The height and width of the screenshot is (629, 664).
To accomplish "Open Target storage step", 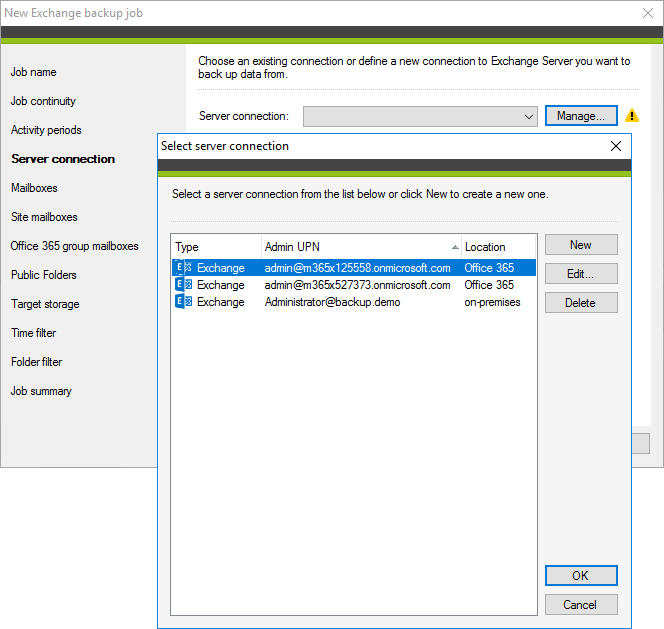I will (x=45, y=304).
